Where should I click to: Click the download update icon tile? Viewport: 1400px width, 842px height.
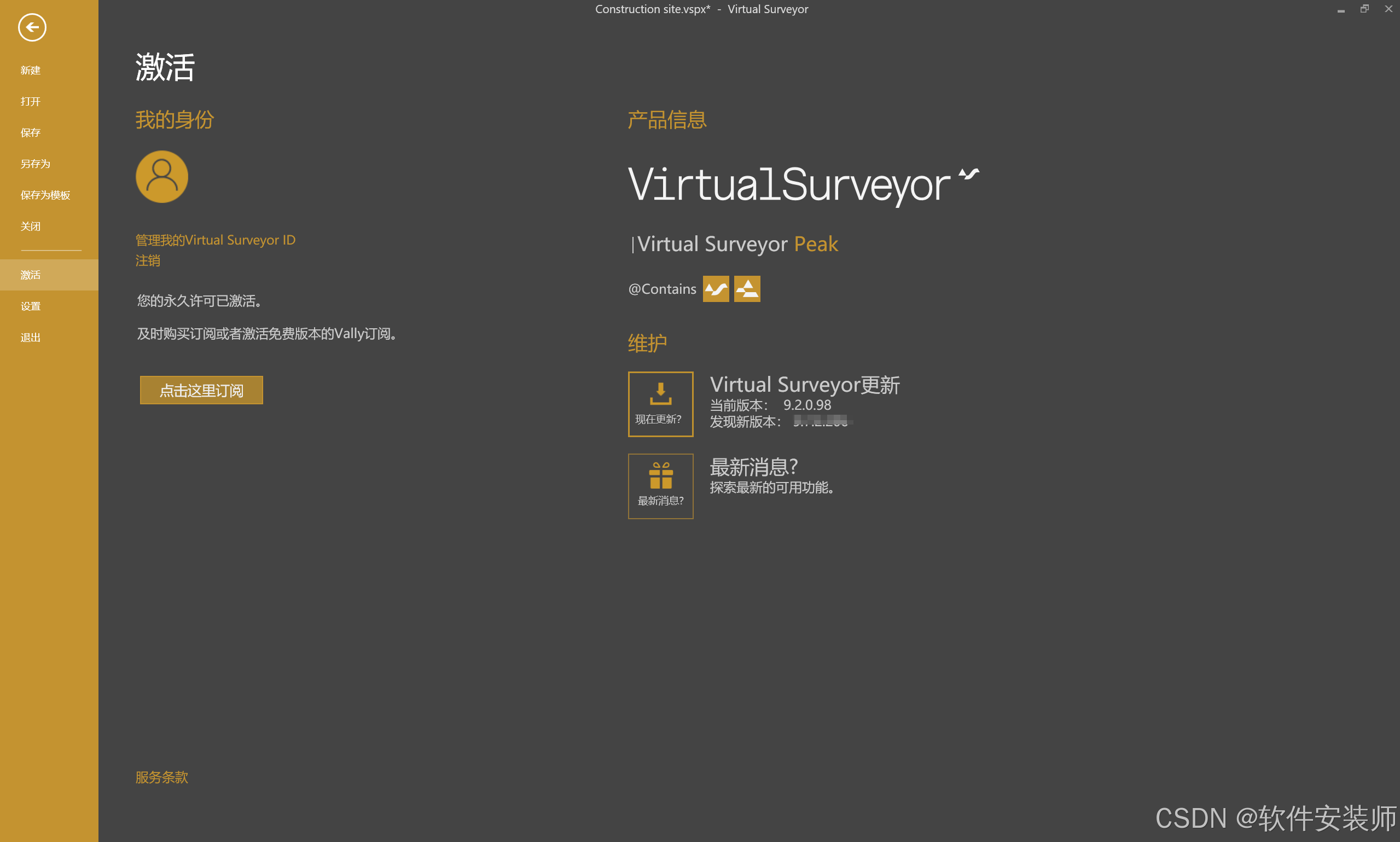click(660, 404)
